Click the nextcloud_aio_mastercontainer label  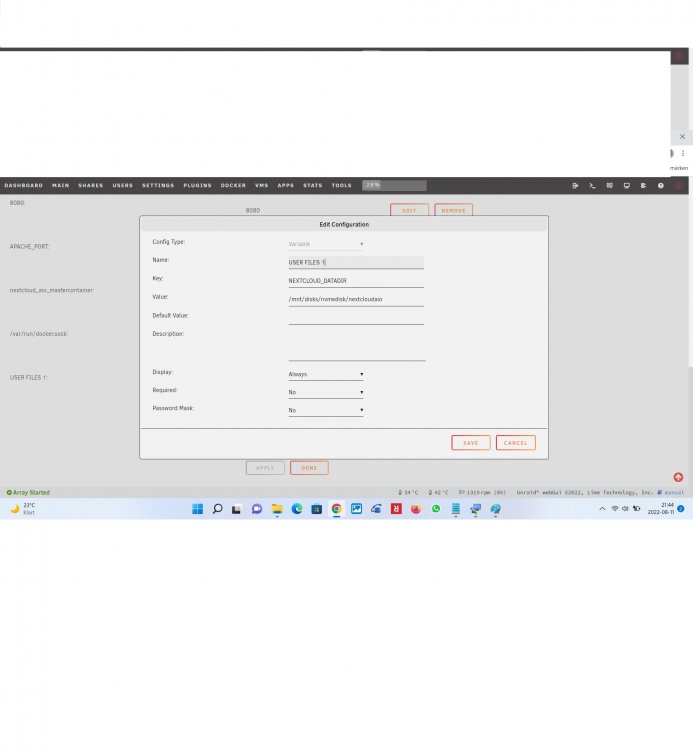tap(52, 290)
